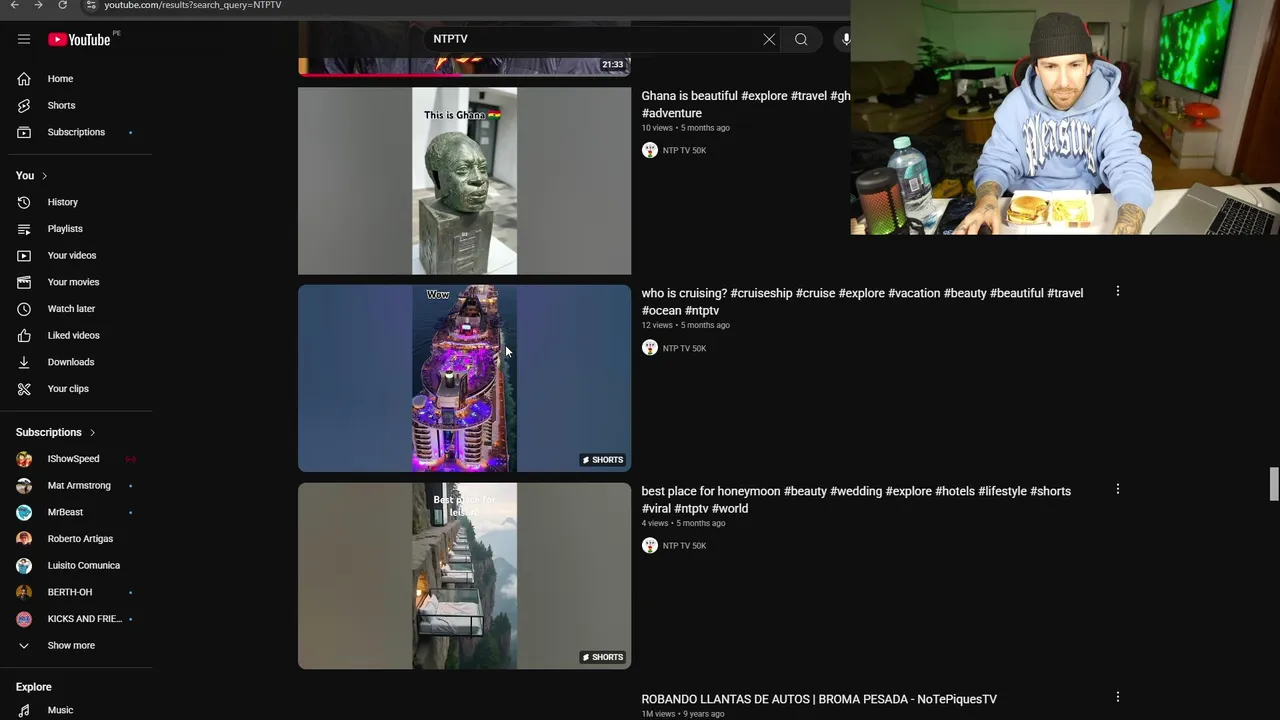Click the Home icon
1280x720 pixels.
[24, 79]
